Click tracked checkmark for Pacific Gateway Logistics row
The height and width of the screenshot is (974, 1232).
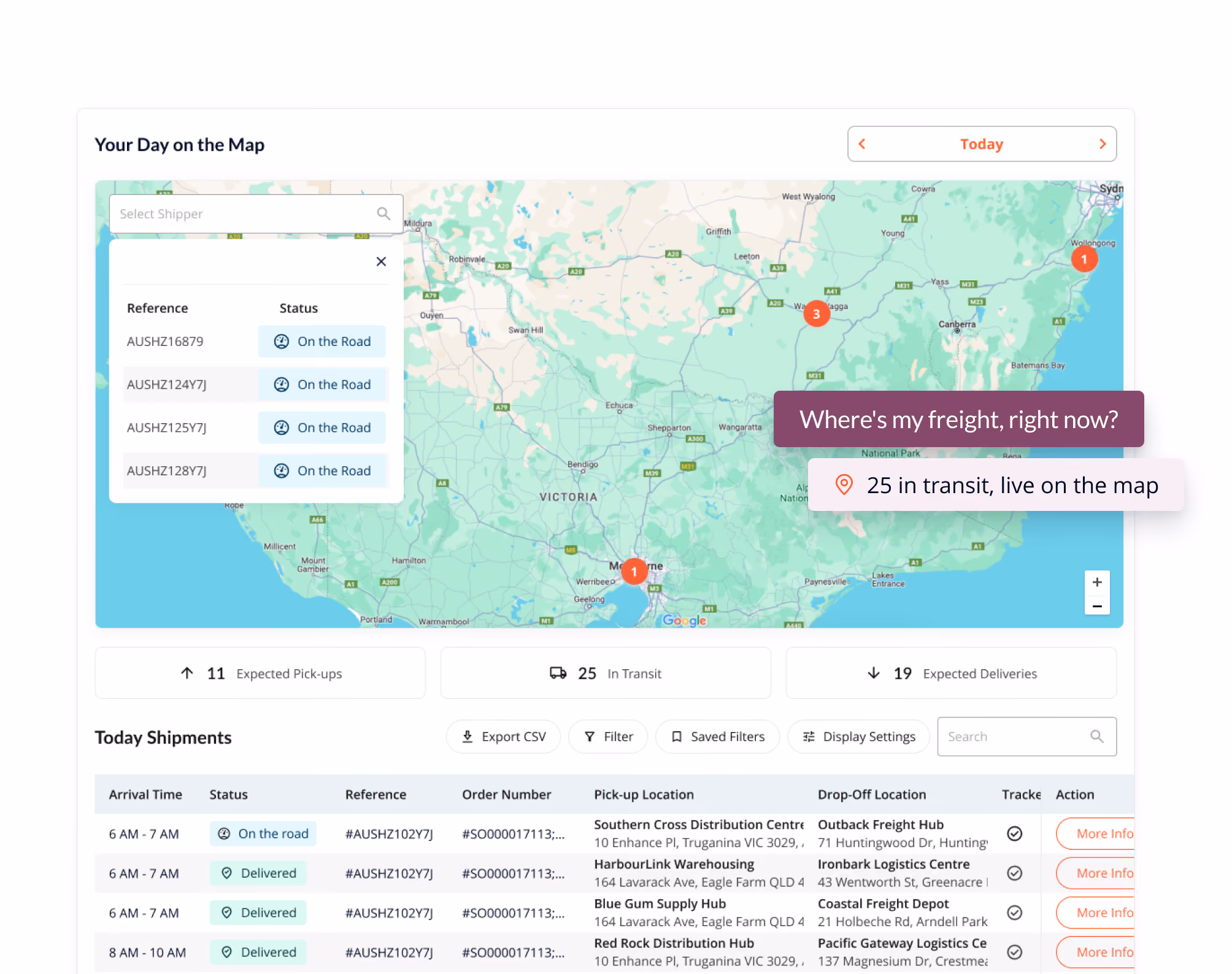(1015, 952)
